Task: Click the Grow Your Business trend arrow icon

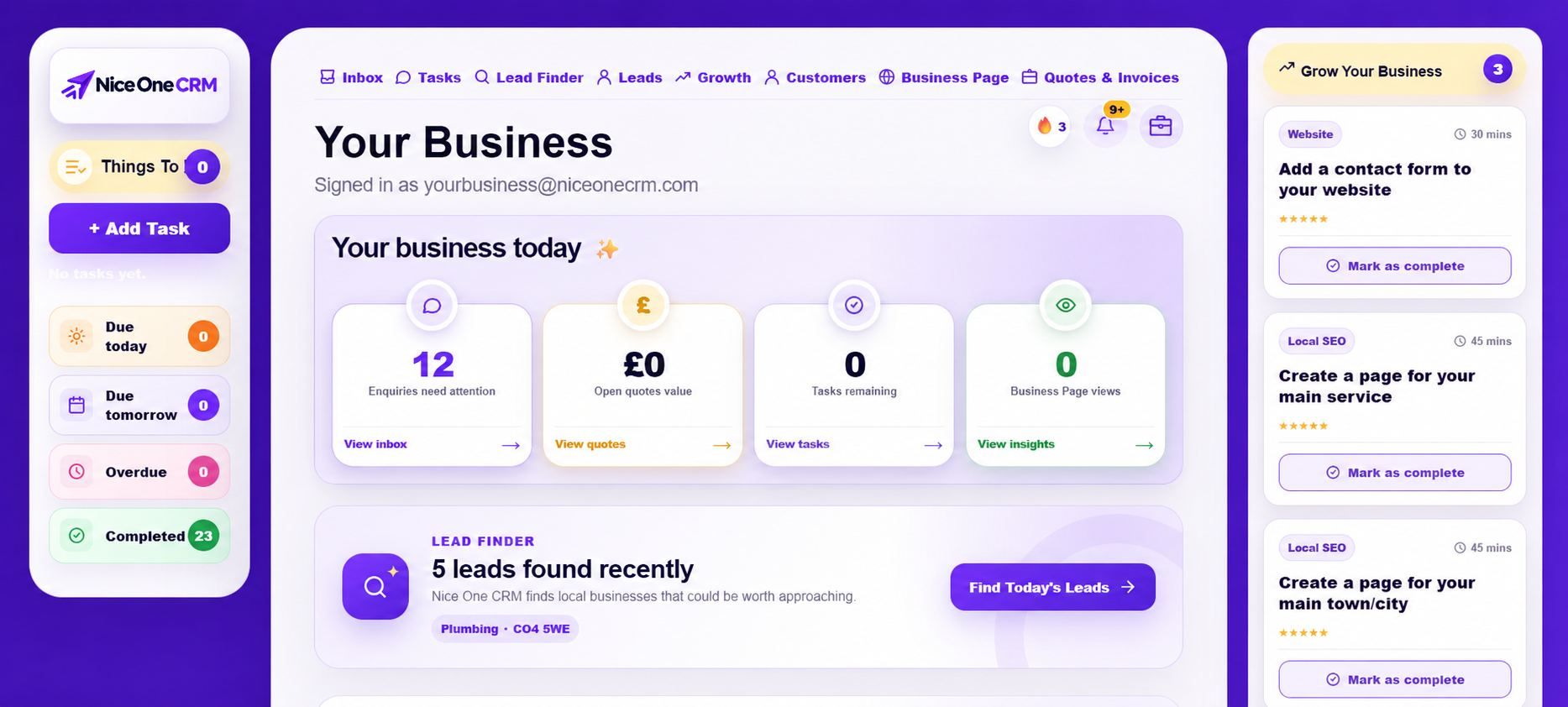Action: (1287, 69)
